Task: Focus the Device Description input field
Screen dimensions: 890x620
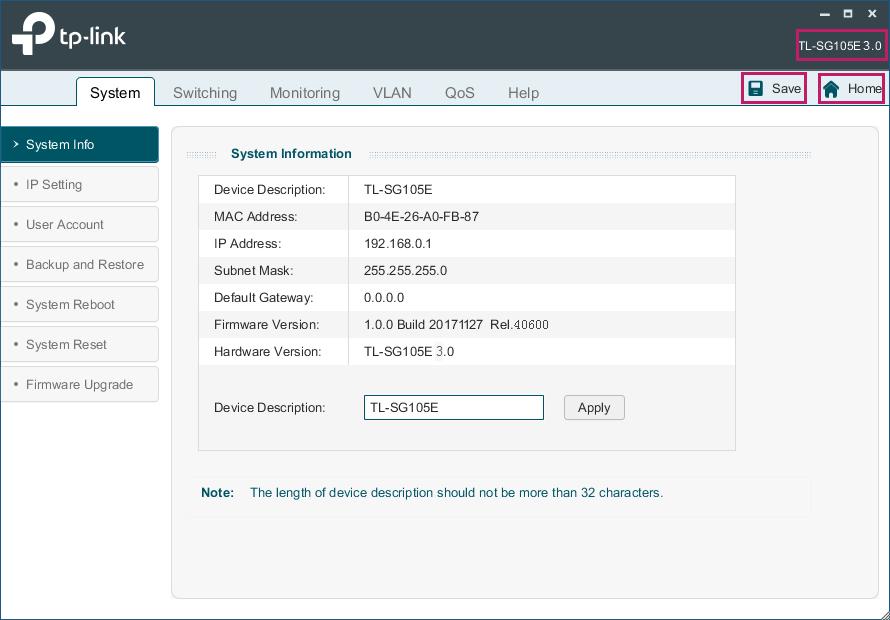Action: tap(454, 408)
